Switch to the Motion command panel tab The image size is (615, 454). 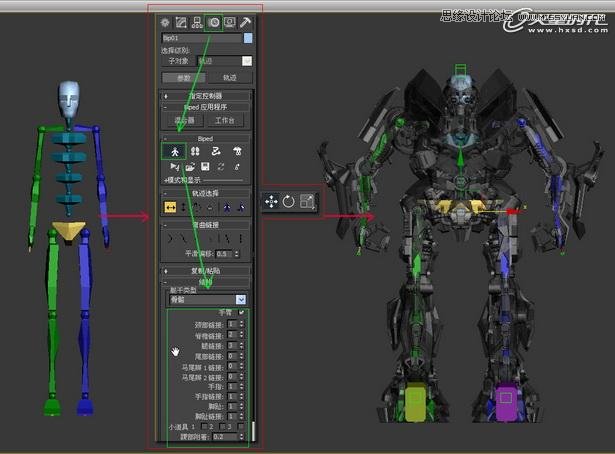coord(214,23)
